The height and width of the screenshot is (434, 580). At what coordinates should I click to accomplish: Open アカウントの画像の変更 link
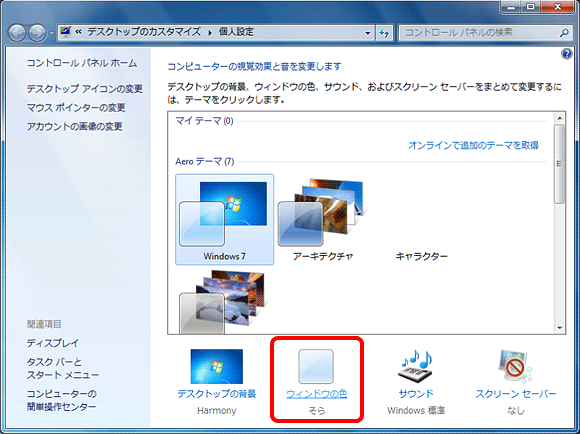tap(74, 127)
